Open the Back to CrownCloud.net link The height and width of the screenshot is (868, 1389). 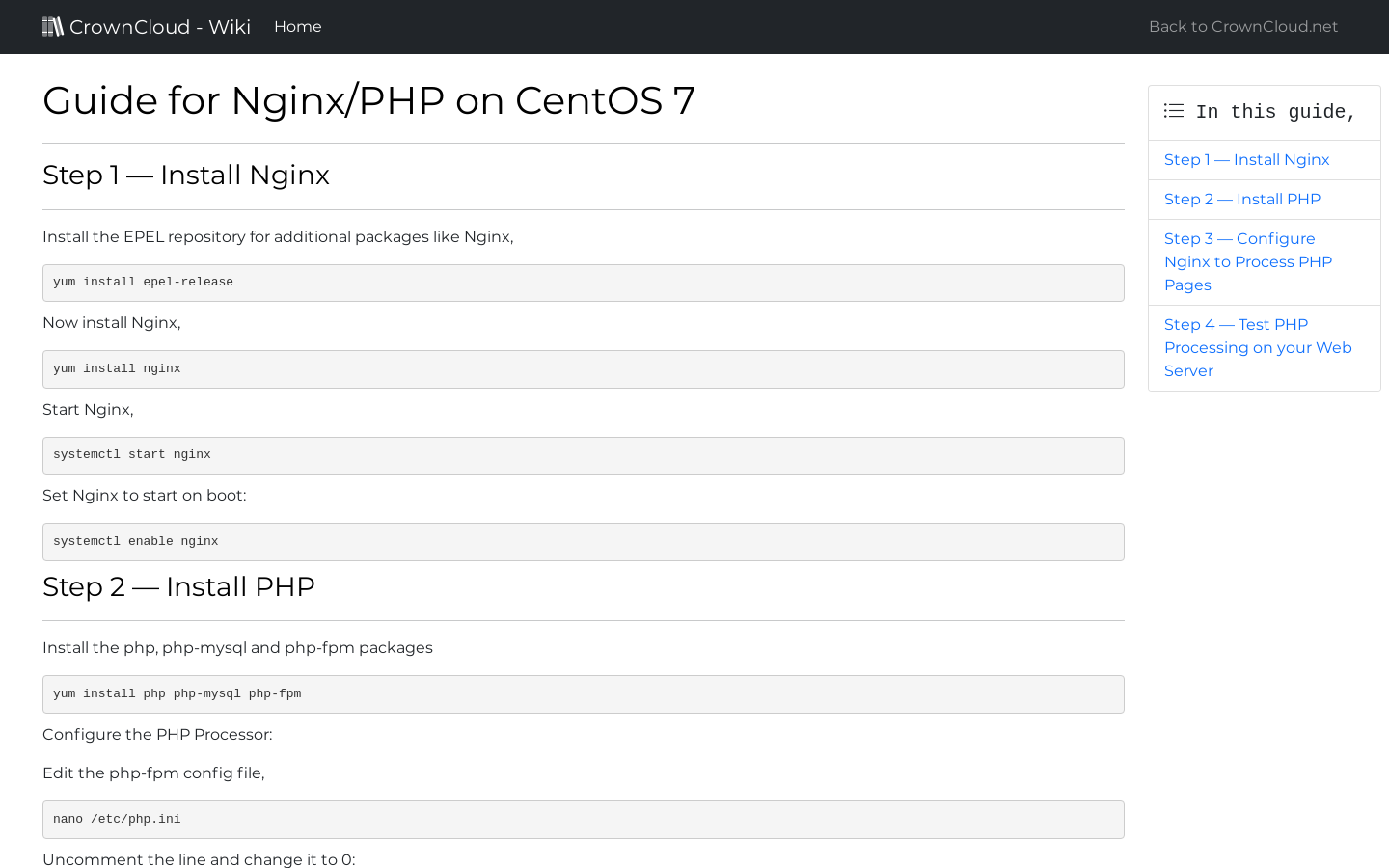1242,27
